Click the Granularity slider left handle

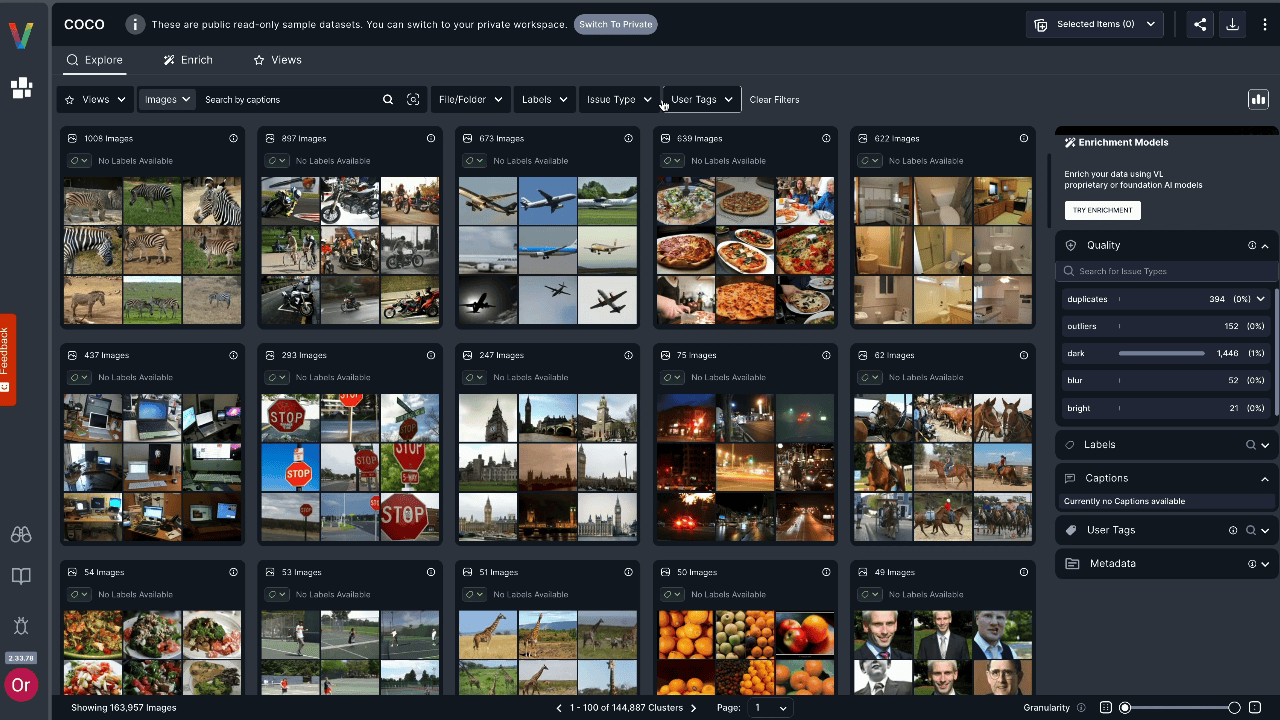1125,708
